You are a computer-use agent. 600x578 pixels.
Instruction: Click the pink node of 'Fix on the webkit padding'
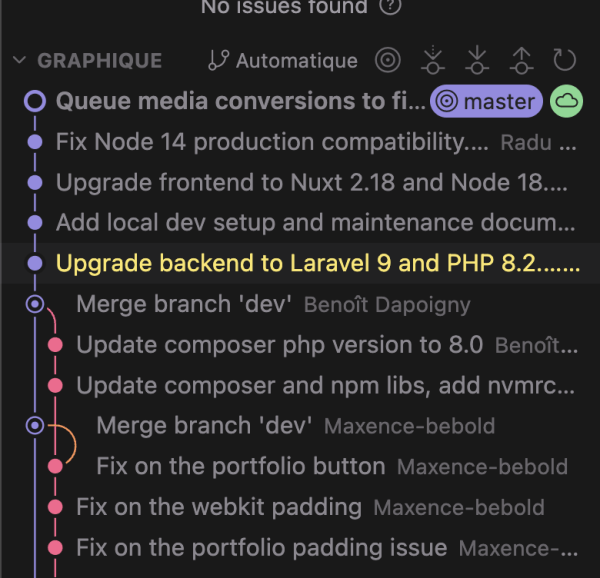tap(55, 507)
